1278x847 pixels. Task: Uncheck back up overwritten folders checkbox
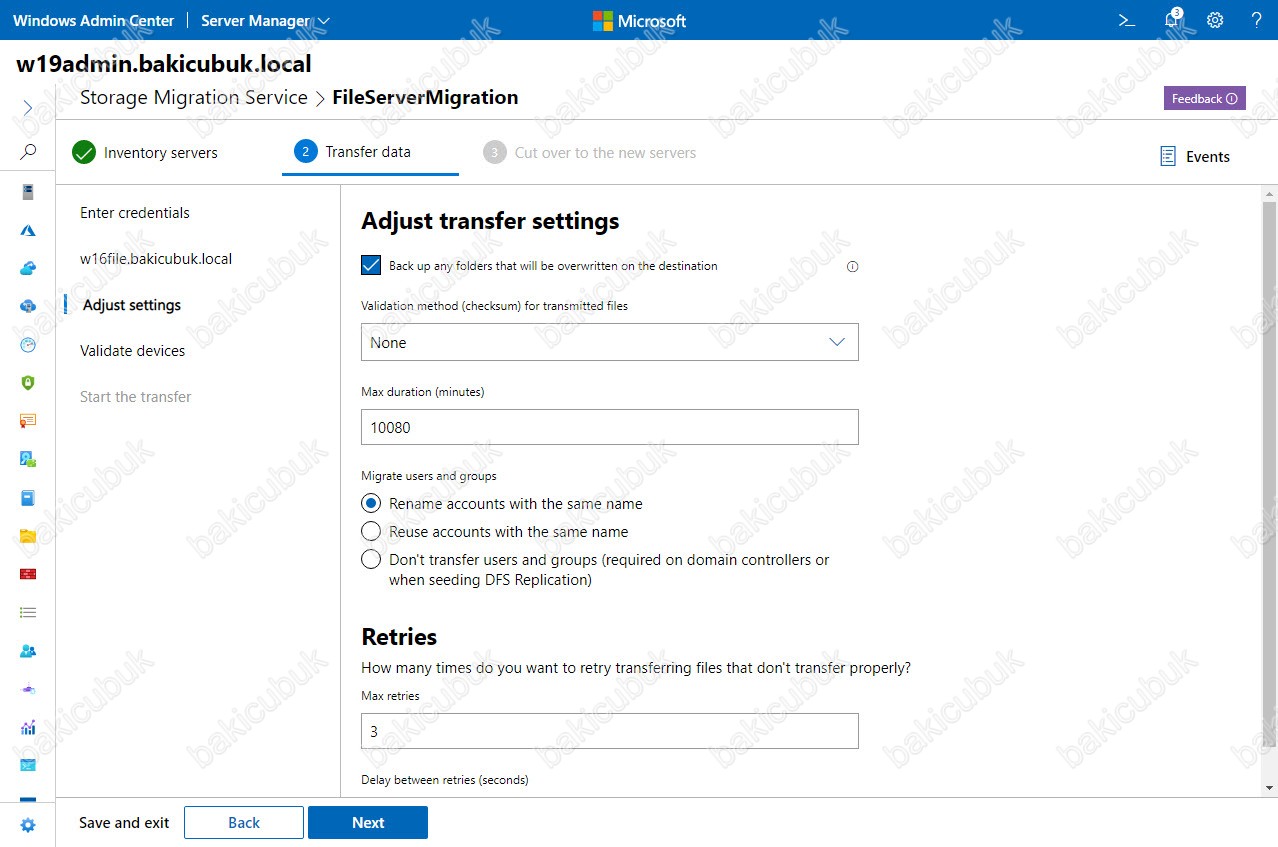coord(371,265)
